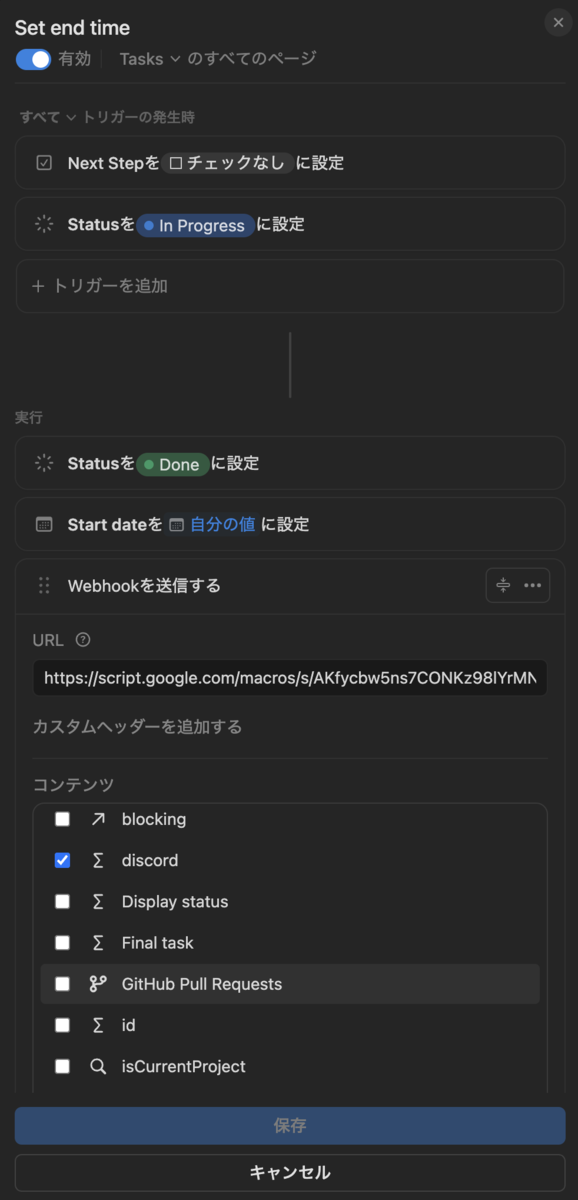
Task: Click the コンテンツ section label
Action: (x=73, y=785)
